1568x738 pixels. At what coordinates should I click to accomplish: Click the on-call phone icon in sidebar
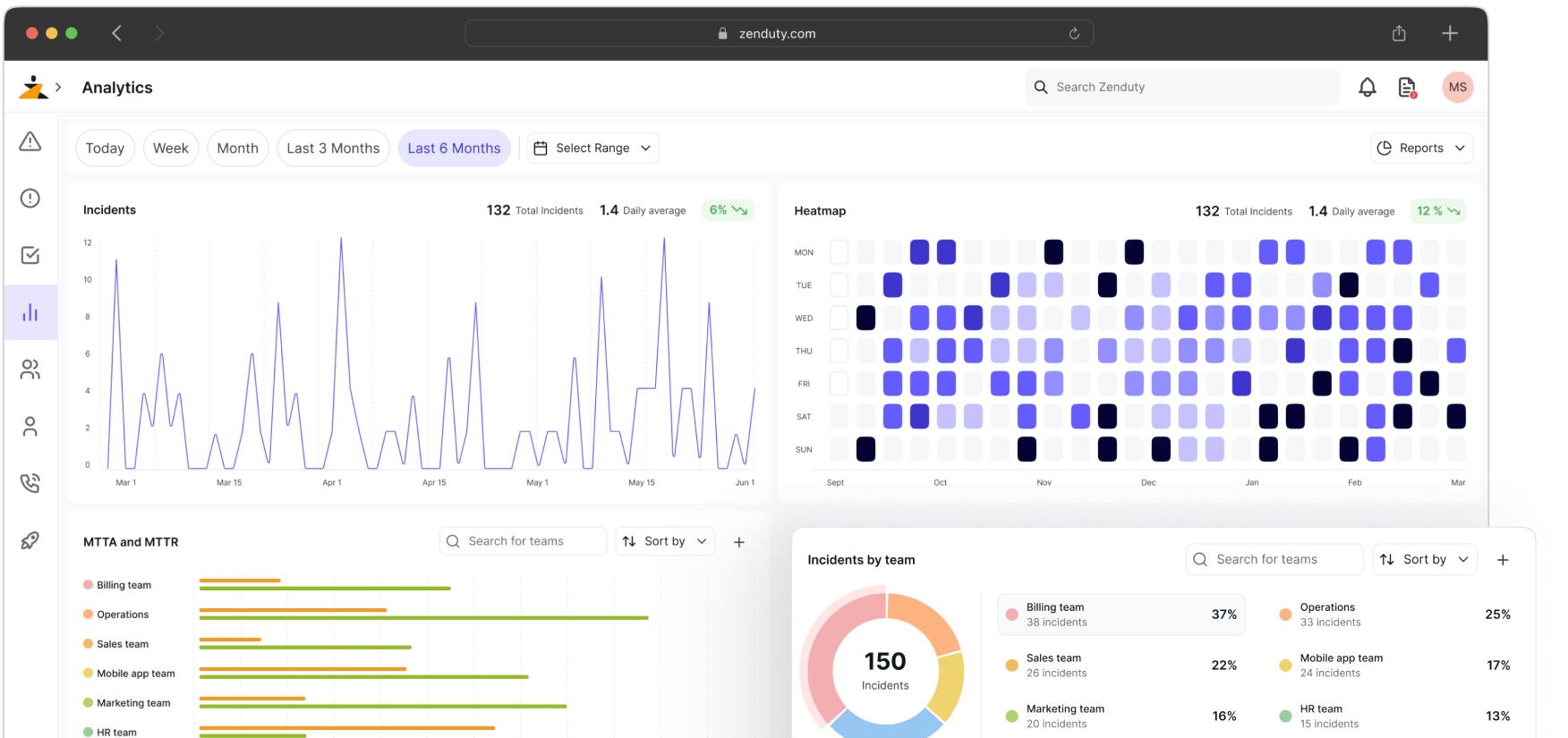[x=30, y=483]
